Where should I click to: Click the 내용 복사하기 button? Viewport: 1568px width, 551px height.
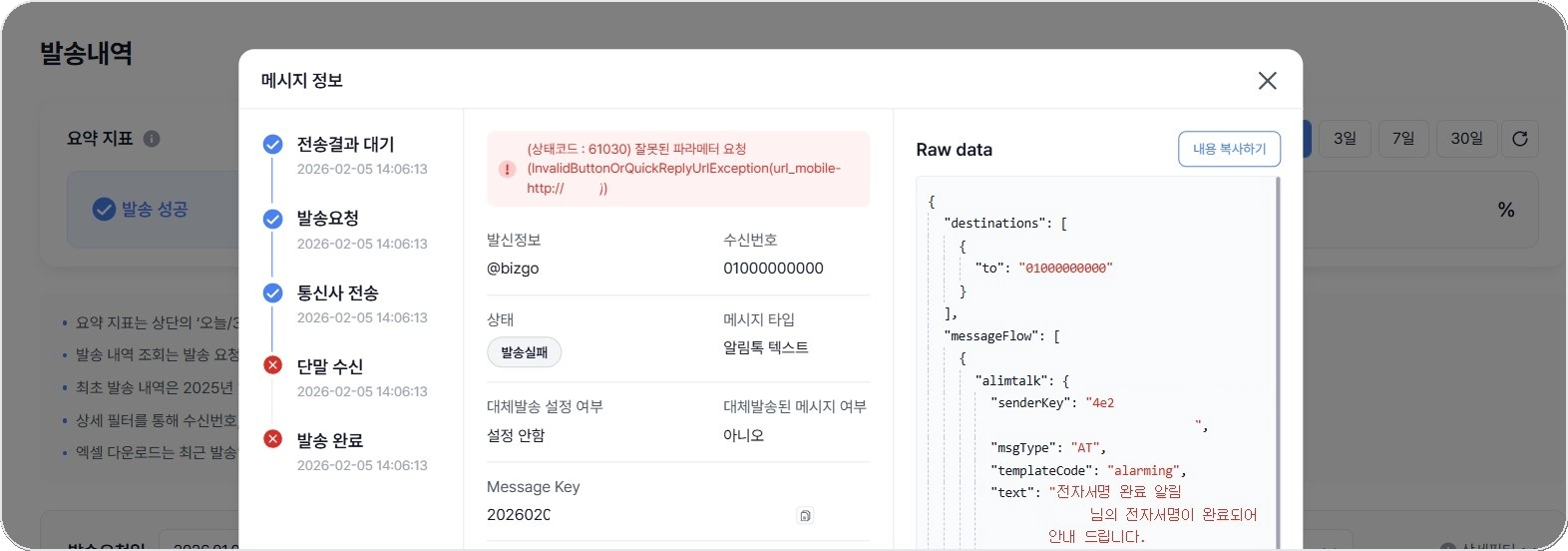pos(1229,149)
